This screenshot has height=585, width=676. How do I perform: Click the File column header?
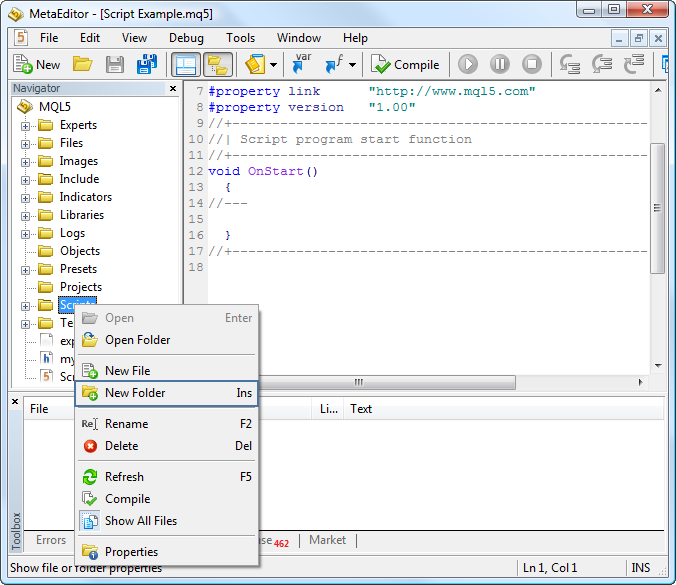[39, 409]
